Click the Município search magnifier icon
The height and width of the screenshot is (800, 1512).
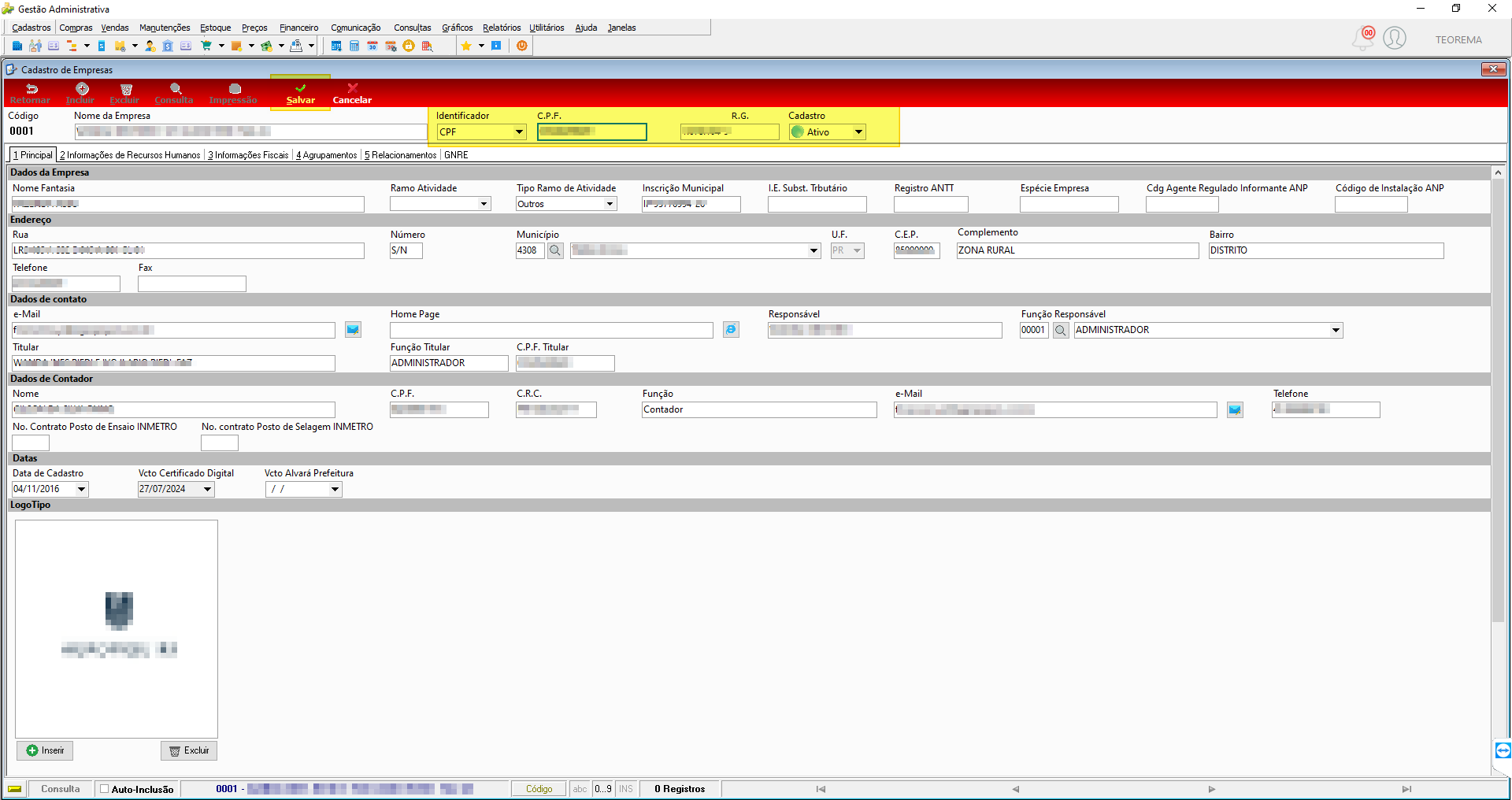555,250
